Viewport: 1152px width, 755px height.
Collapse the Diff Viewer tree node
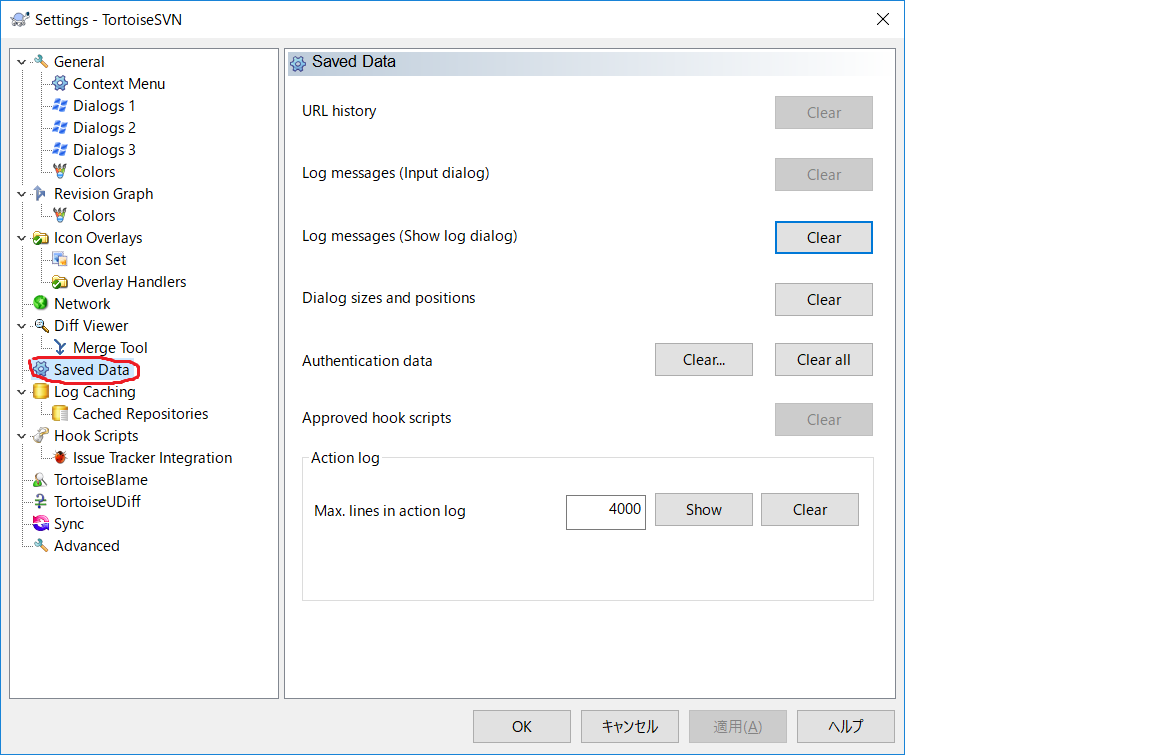21,326
